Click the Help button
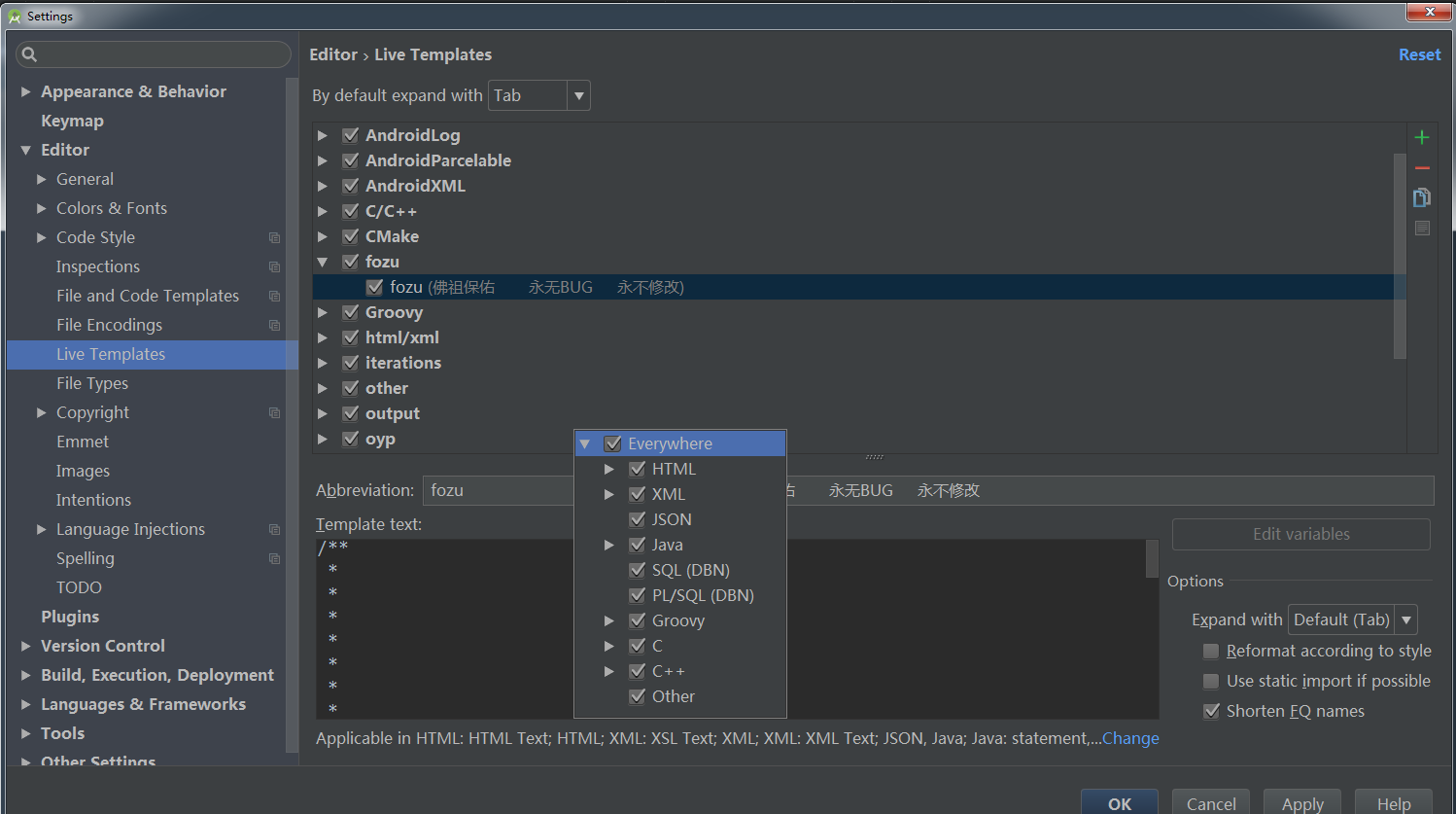This screenshot has height=814, width=1456. click(1394, 803)
